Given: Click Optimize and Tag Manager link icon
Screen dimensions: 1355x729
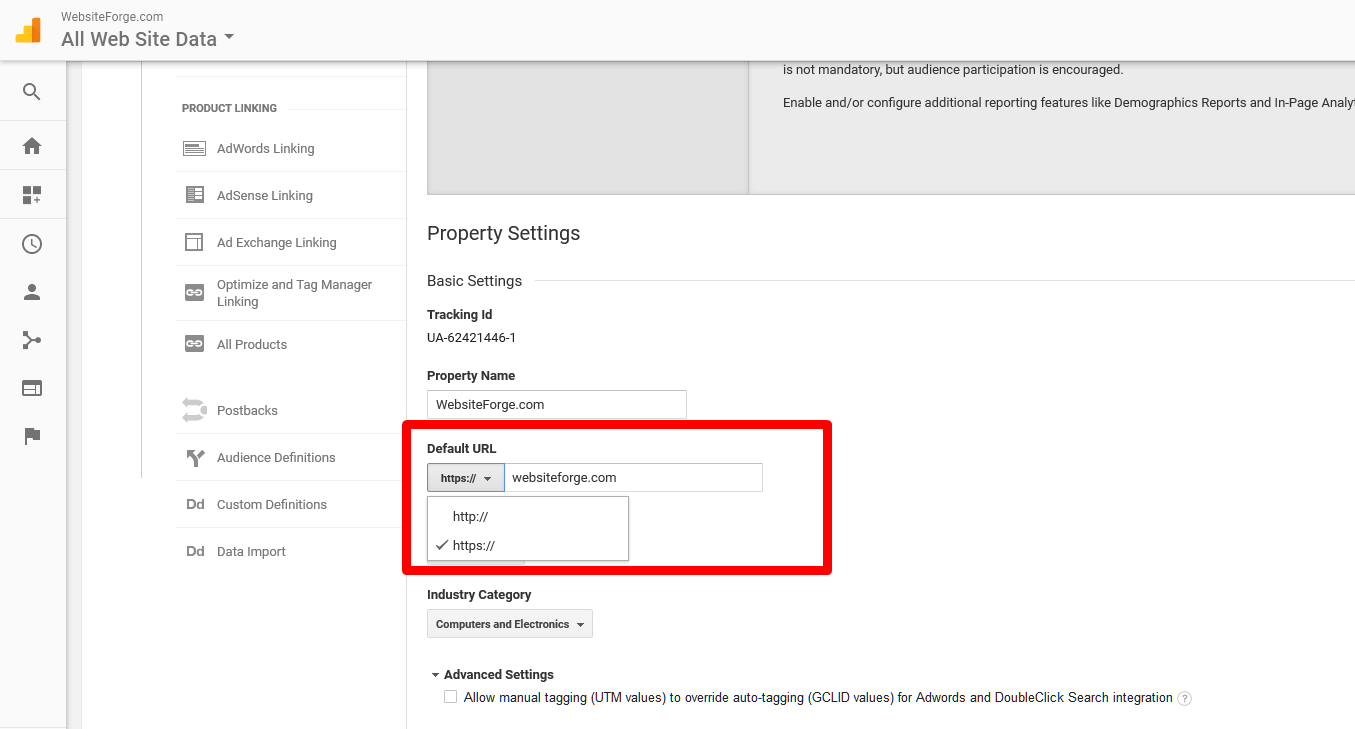Looking at the screenshot, I should tap(194, 293).
